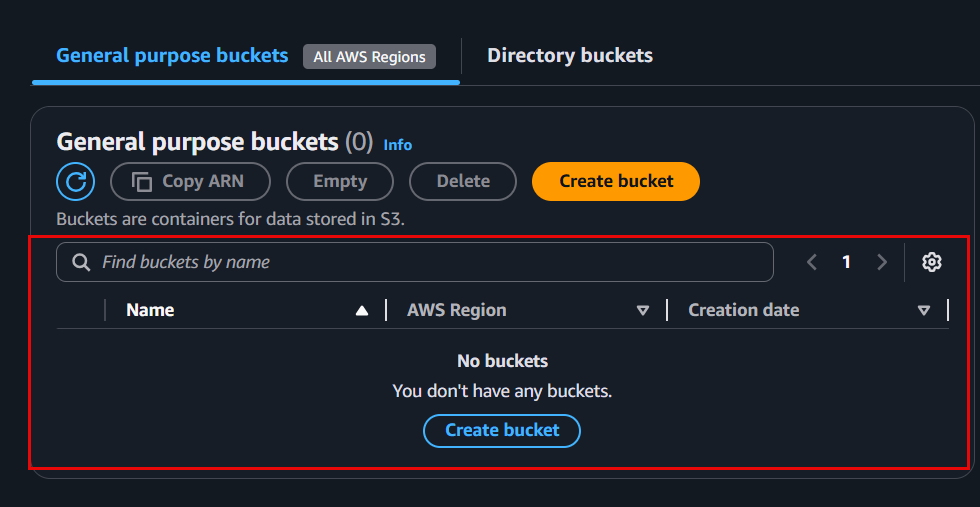Image resolution: width=980 pixels, height=507 pixels.
Task: Click the Delete button
Action: click(x=463, y=181)
